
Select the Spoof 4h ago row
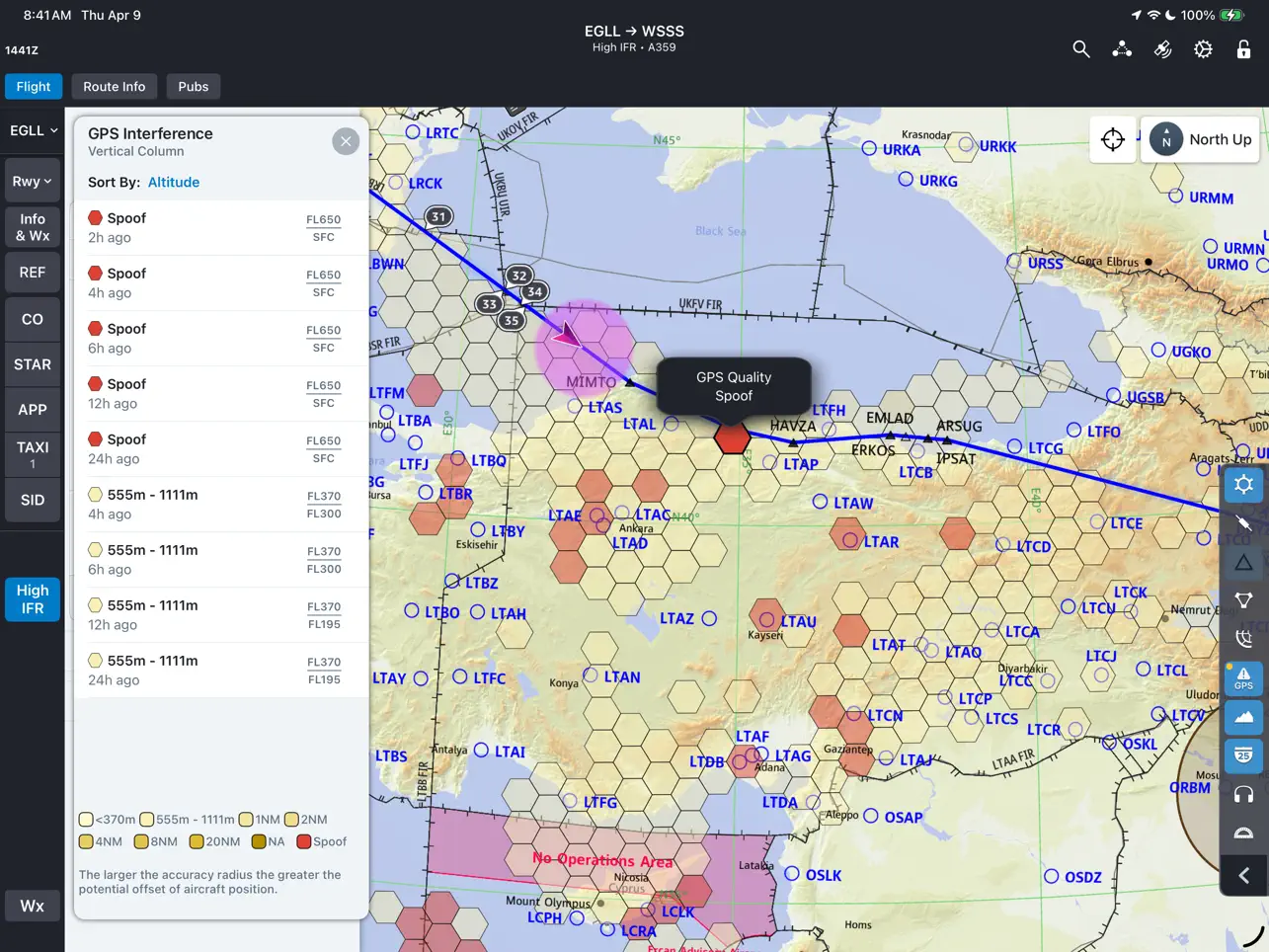pos(221,283)
